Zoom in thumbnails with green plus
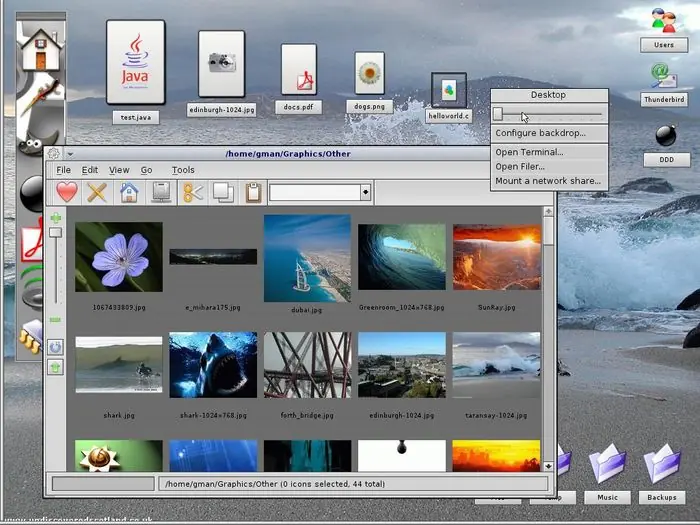The width and height of the screenshot is (700, 525). tap(56, 217)
